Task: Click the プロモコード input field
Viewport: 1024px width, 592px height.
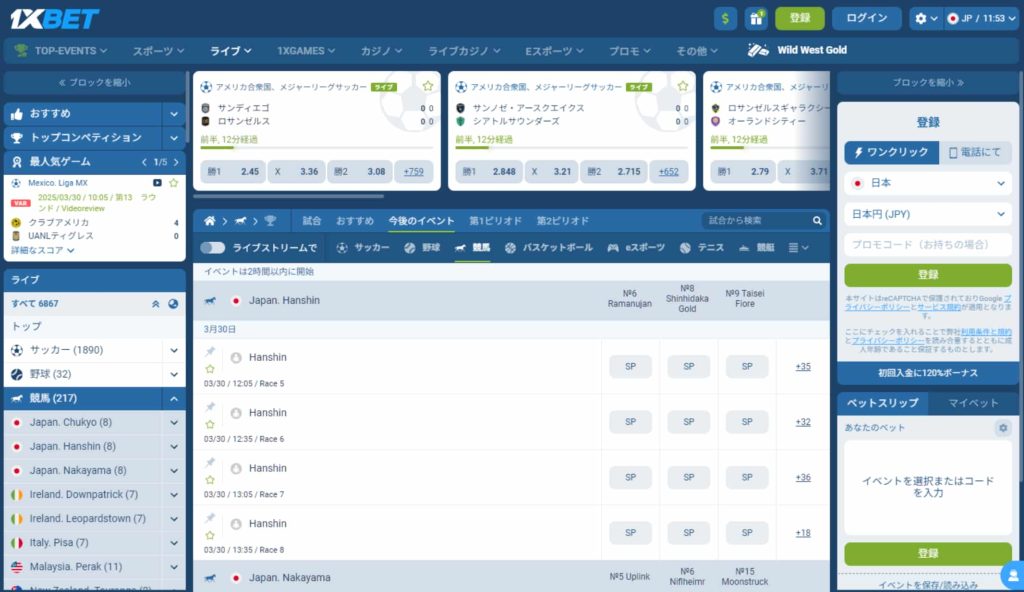Action: (x=927, y=244)
